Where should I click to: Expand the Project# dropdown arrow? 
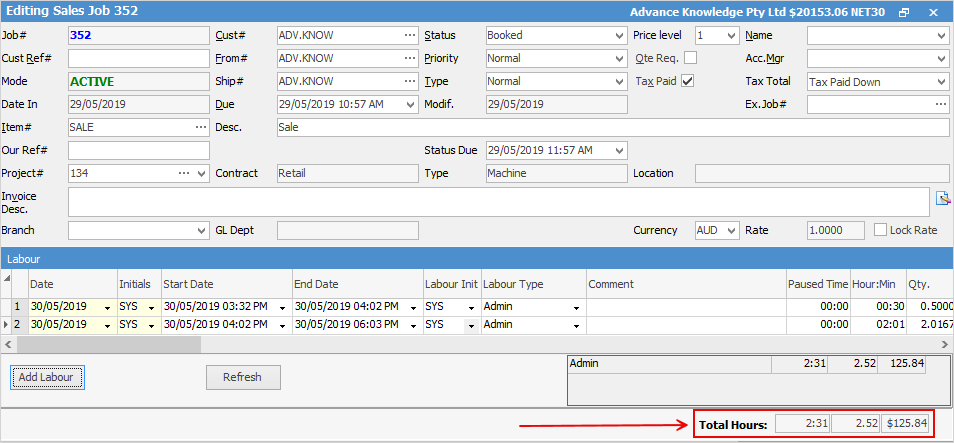(x=201, y=173)
